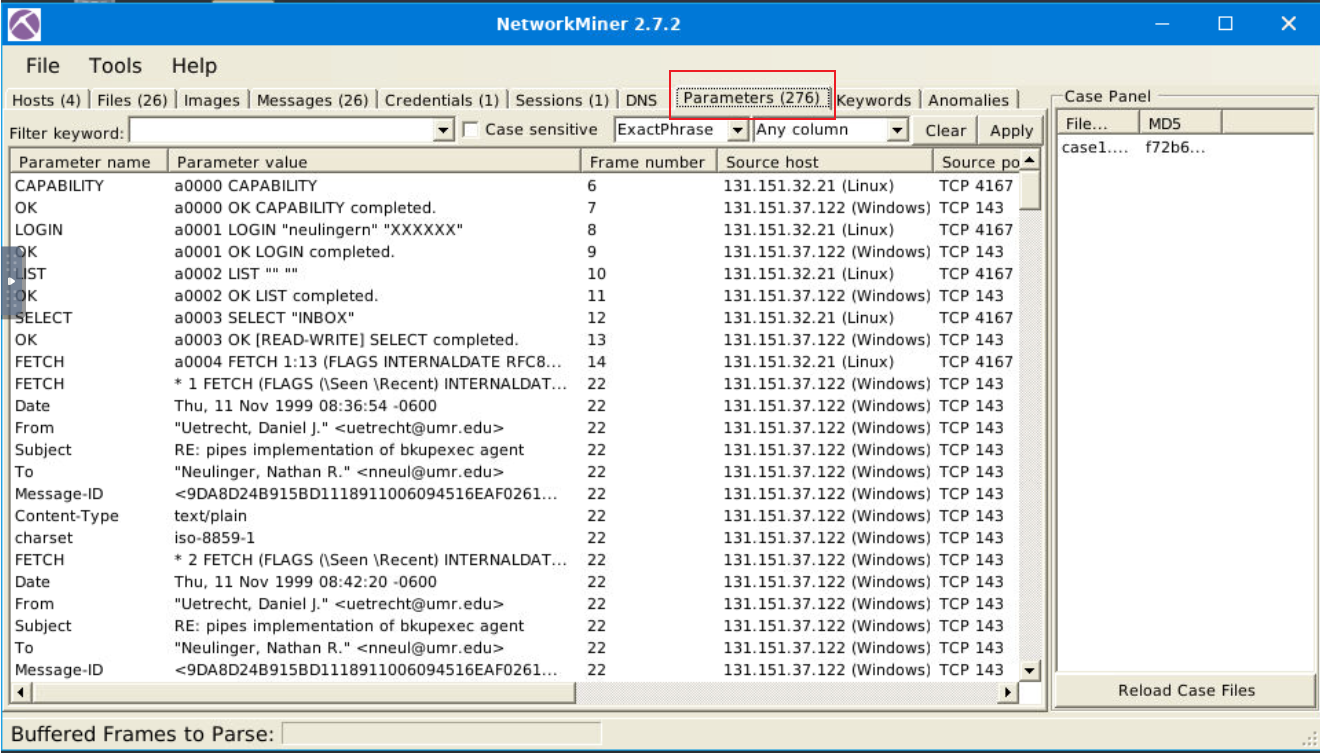
Task: Maximize the NetworkMiner window
Action: coord(1225,24)
